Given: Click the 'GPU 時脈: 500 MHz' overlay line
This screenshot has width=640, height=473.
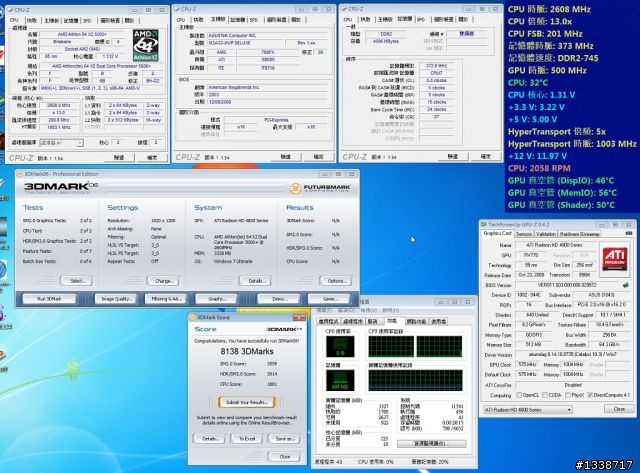Looking at the screenshot, I should click(547, 70).
